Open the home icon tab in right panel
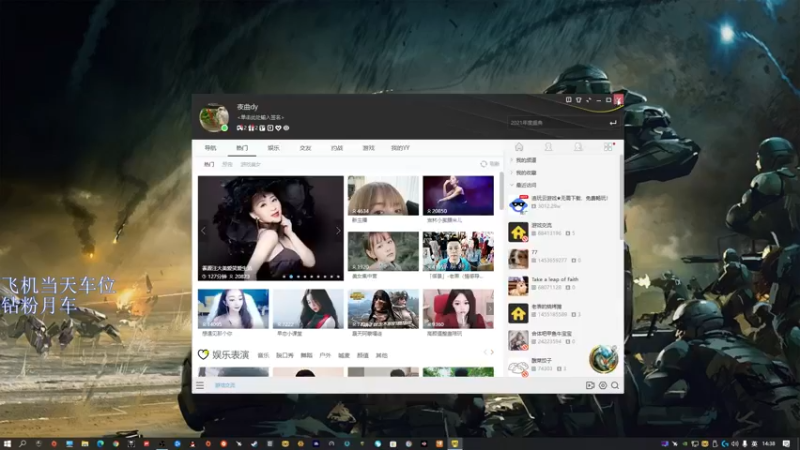 point(519,147)
